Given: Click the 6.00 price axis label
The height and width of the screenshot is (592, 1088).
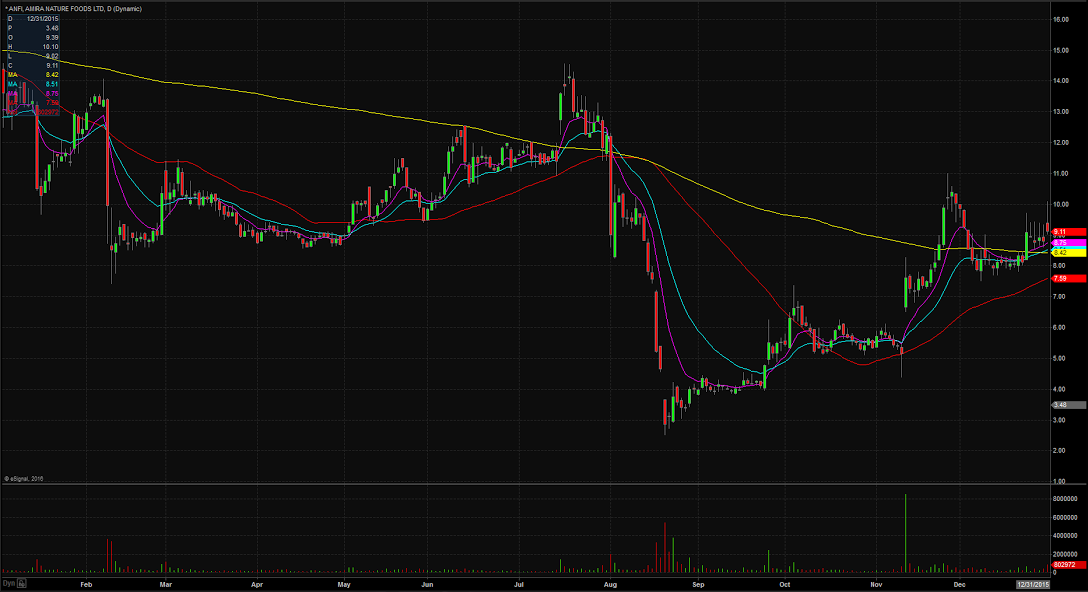Looking at the screenshot, I should point(1060,328).
